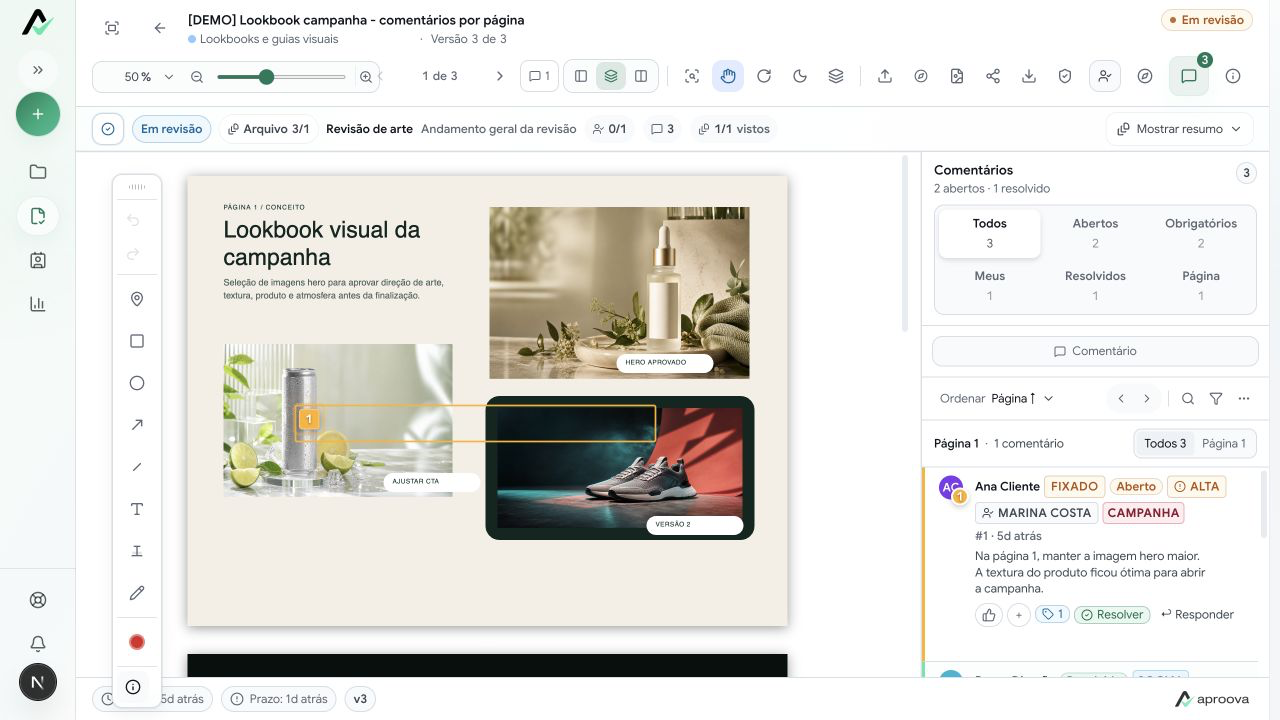This screenshot has height=720, width=1280.
Task: Click the upload icon in top toolbar
Action: [x=885, y=76]
